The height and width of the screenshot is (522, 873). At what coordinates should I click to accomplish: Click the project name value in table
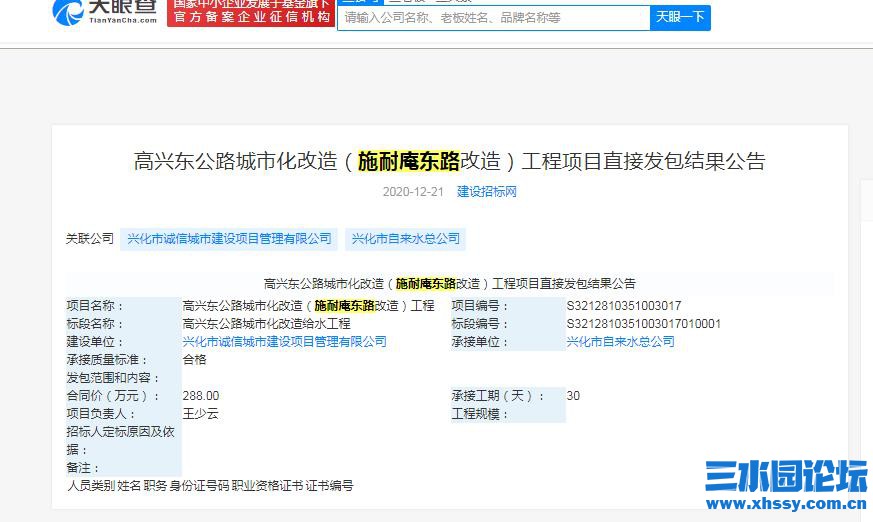pyautogui.click(x=308, y=306)
